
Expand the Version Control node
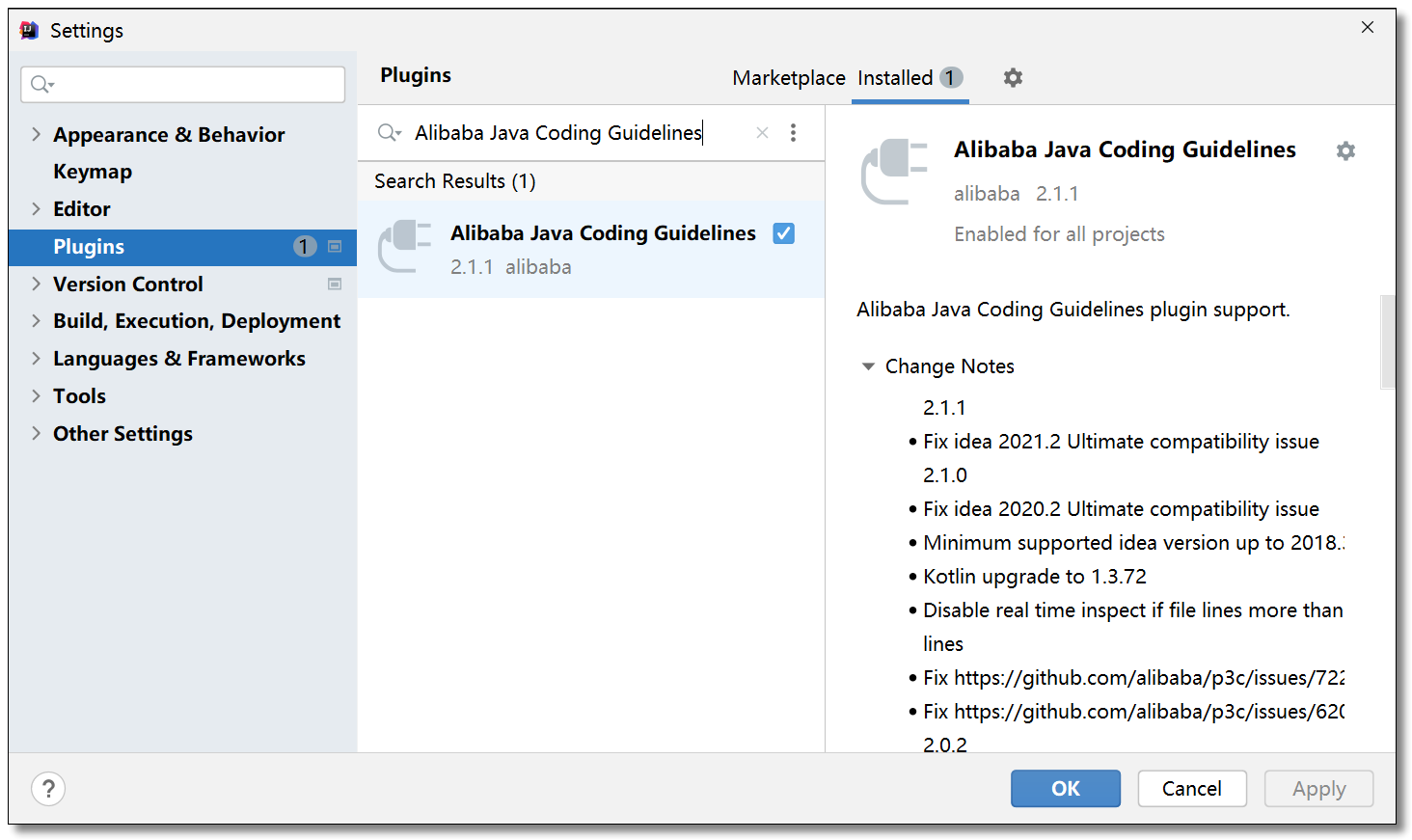pos(36,284)
